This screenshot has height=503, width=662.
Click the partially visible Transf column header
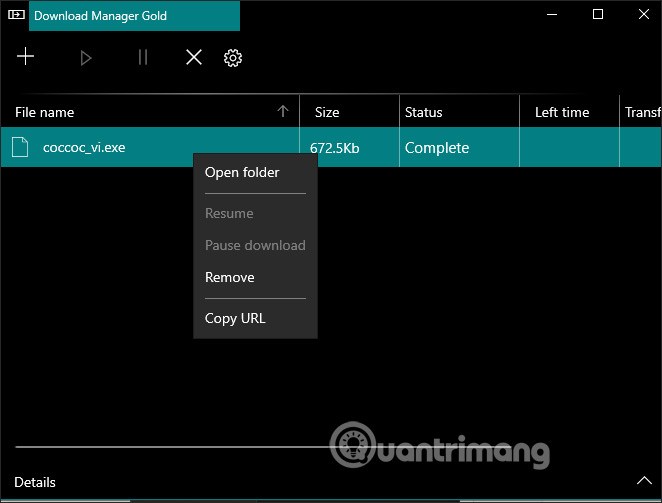click(643, 112)
